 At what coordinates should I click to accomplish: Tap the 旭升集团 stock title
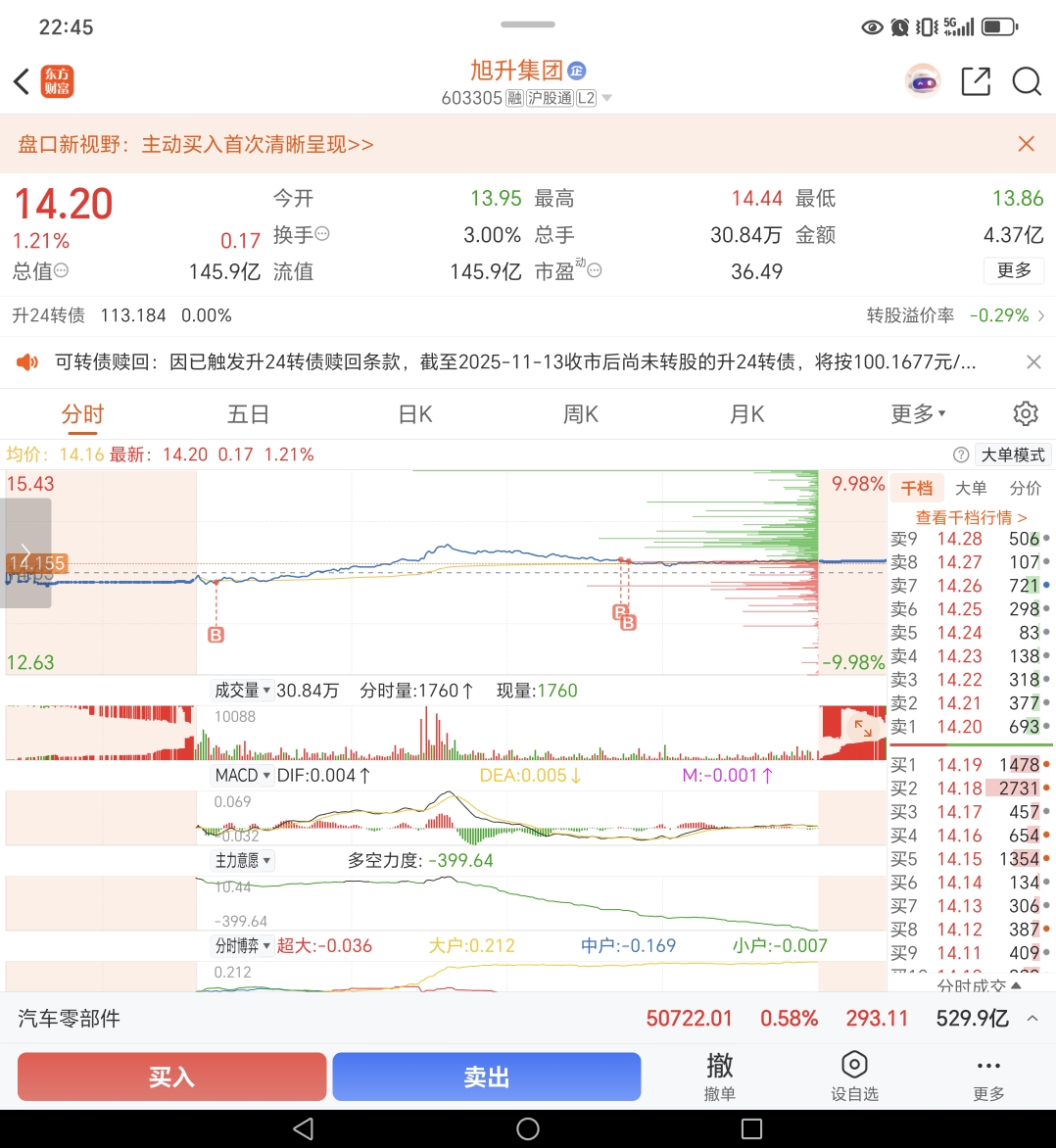516,71
